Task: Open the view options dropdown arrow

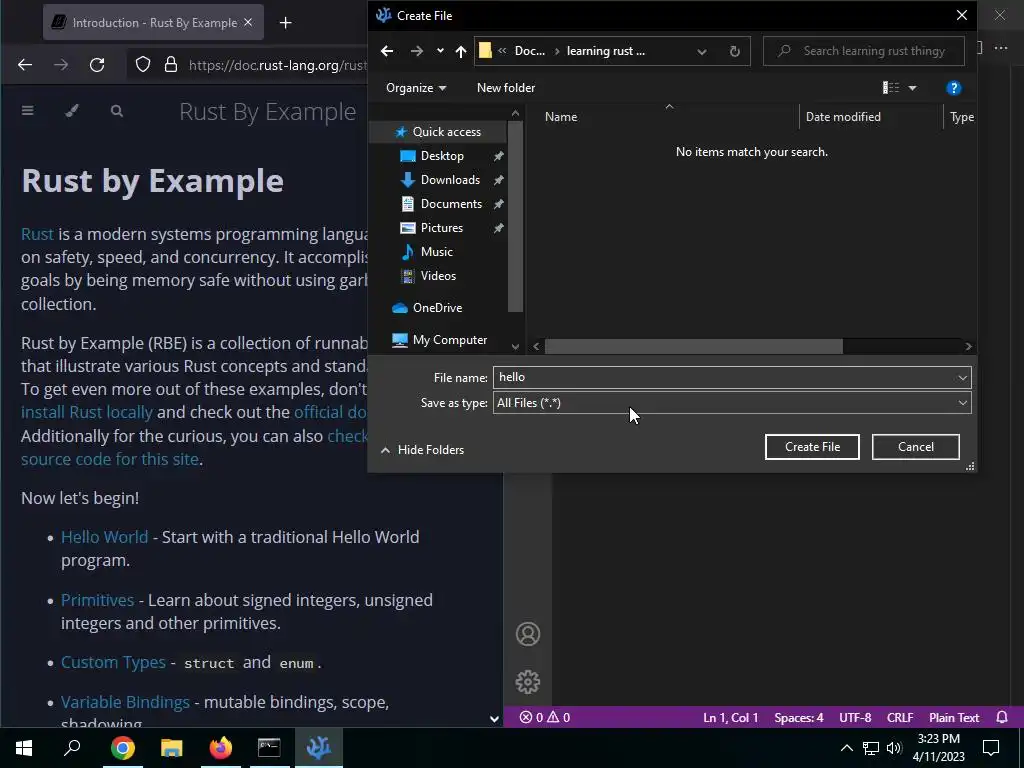Action: click(912, 88)
